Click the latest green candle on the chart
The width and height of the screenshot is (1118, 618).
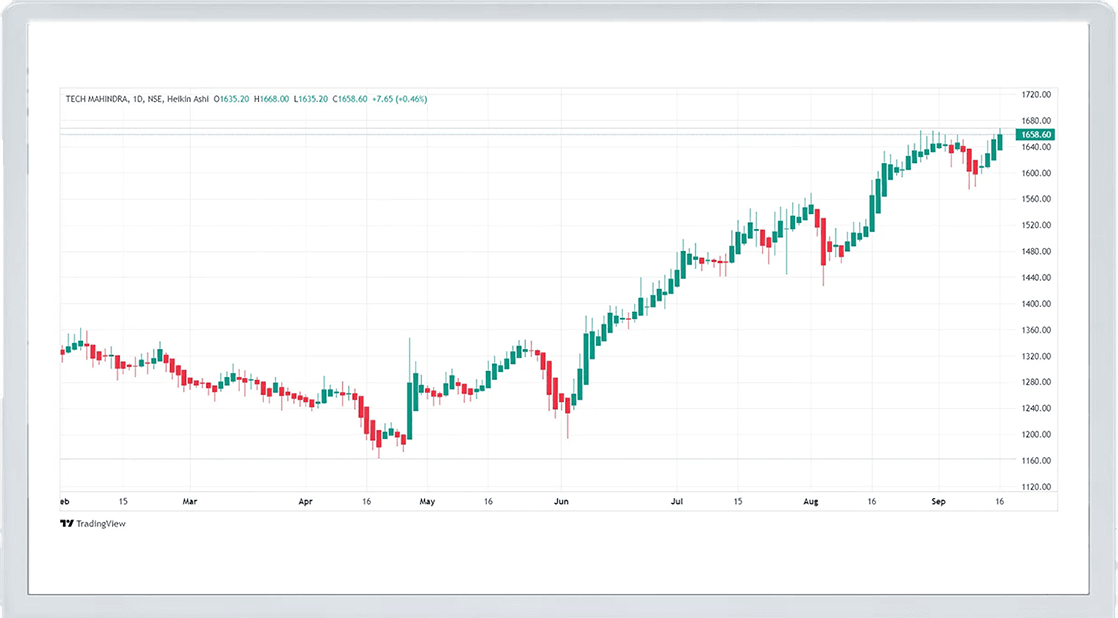[x=999, y=142]
